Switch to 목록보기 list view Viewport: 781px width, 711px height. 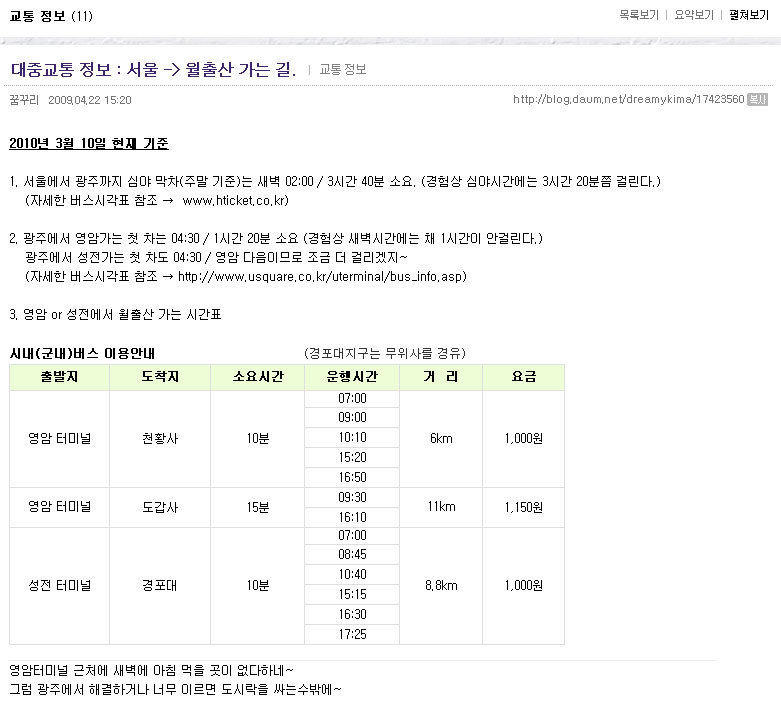[639, 15]
